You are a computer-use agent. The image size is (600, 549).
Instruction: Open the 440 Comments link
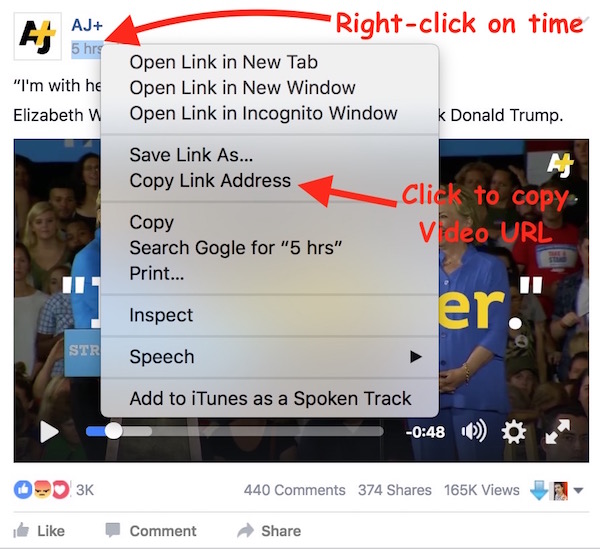point(294,490)
